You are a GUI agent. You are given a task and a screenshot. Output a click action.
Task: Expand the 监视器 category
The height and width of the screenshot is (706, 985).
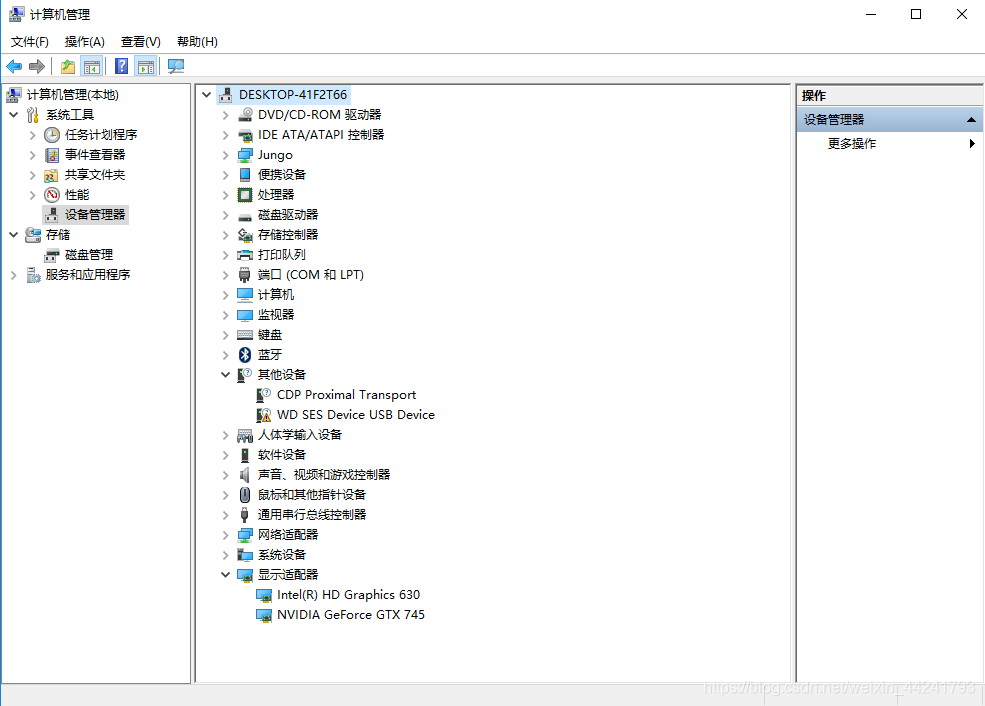[226, 315]
